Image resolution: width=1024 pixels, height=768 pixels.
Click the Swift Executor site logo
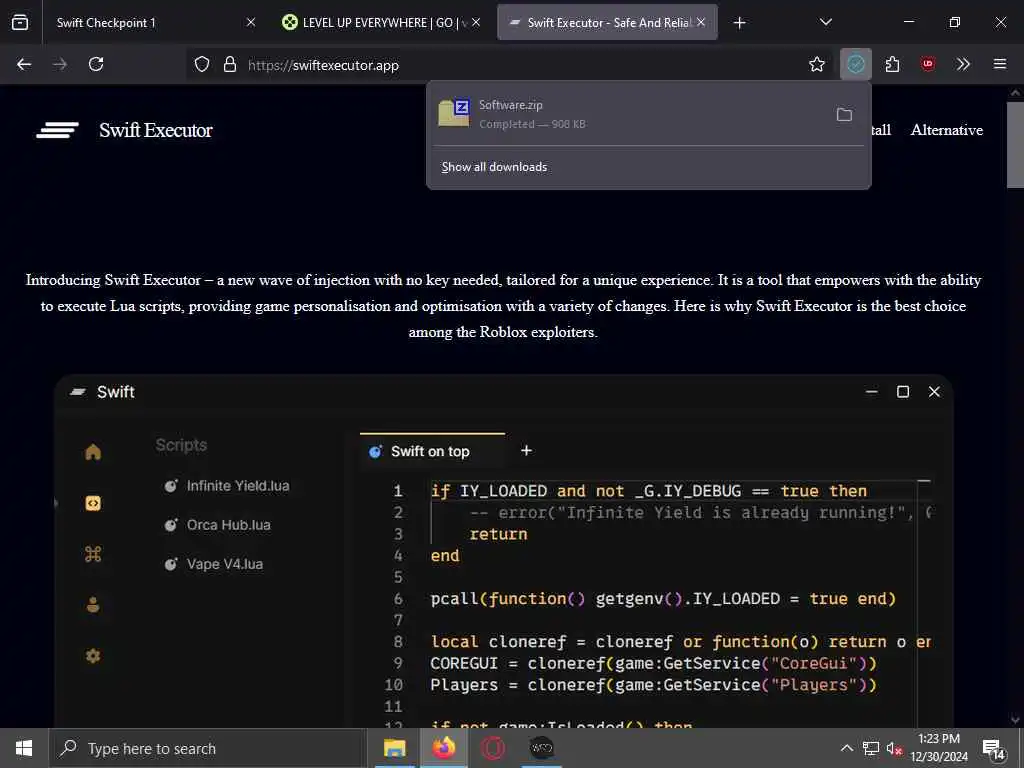[x=57, y=130]
